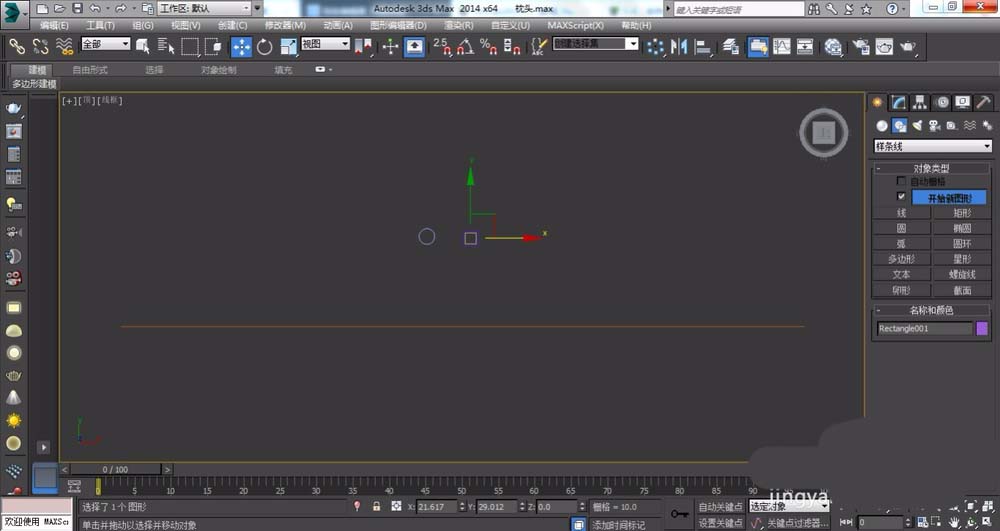Open the Curve Editor icon
The height and width of the screenshot is (531, 1000).
[782, 47]
